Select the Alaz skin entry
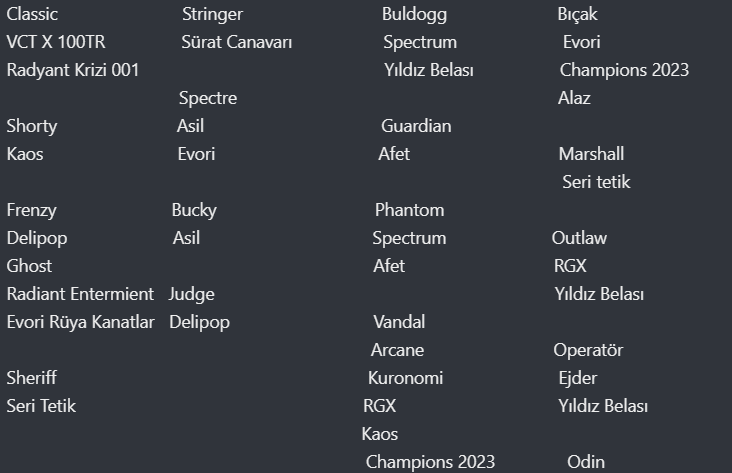732x473 pixels. tap(574, 98)
